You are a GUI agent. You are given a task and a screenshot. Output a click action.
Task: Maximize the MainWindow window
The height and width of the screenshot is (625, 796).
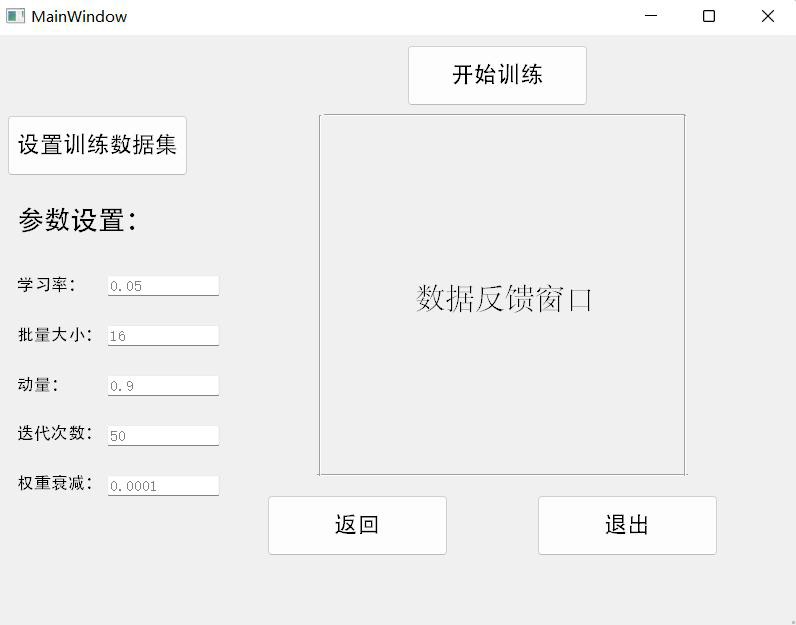click(709, 16)
